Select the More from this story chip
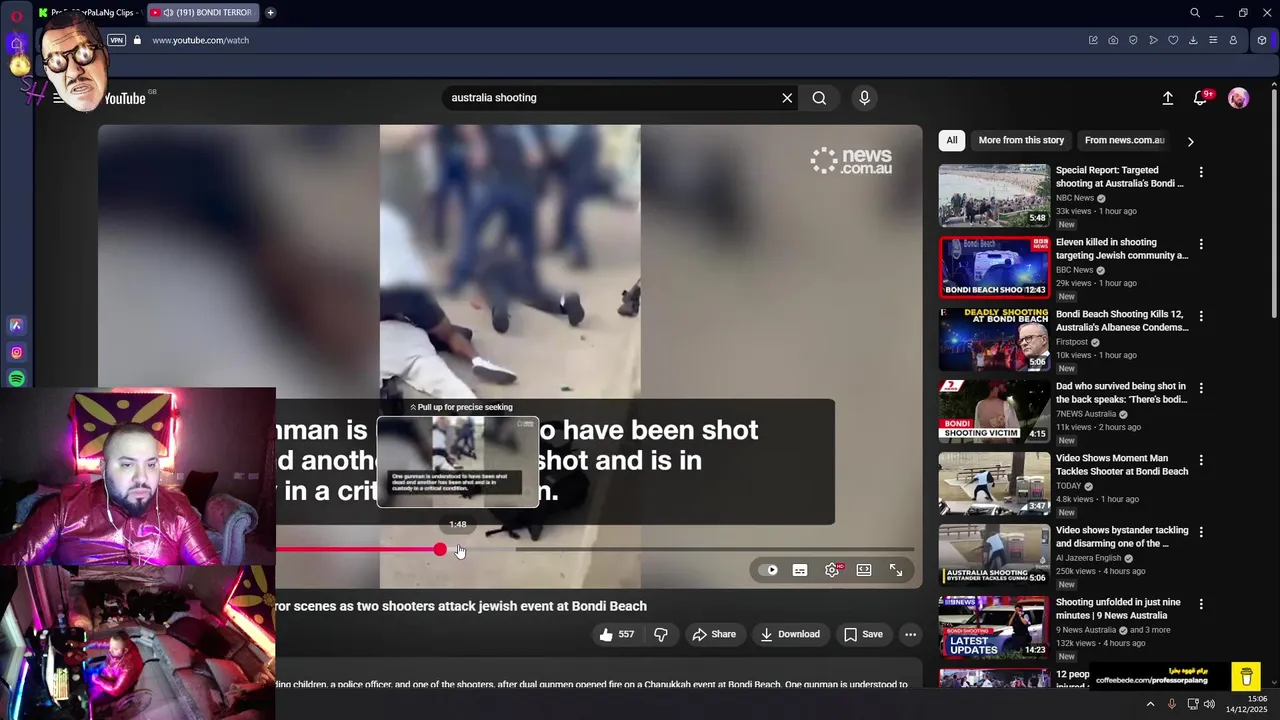1280x720 pixels. pos(1021,141)
